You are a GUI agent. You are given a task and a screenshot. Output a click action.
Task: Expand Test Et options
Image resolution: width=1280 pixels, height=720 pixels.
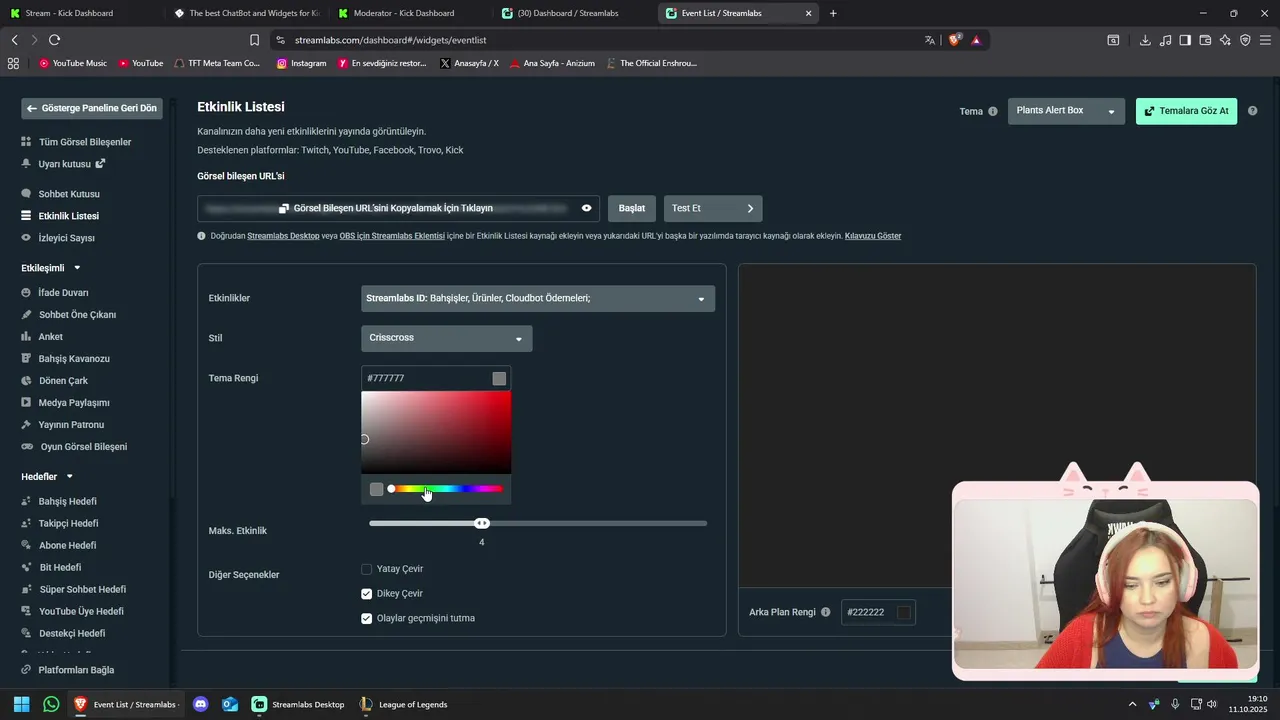[x=713, y=208]
